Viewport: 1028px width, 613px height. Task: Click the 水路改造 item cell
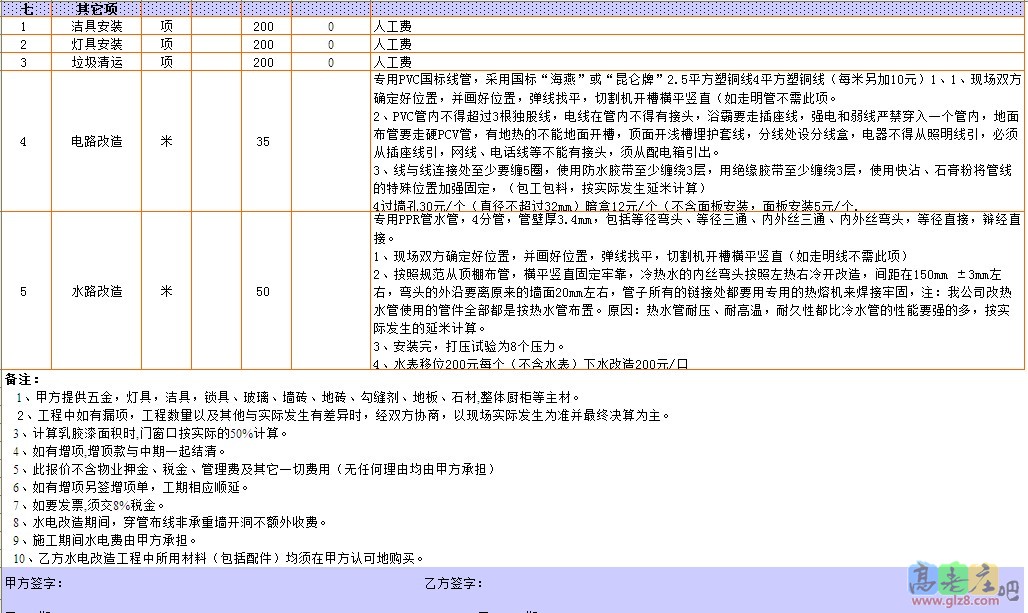[x=98, y=291]
